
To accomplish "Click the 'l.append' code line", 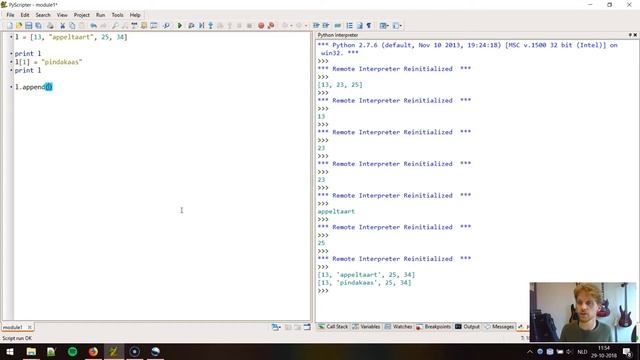I will pyautogui.click(x=33, y=87).
